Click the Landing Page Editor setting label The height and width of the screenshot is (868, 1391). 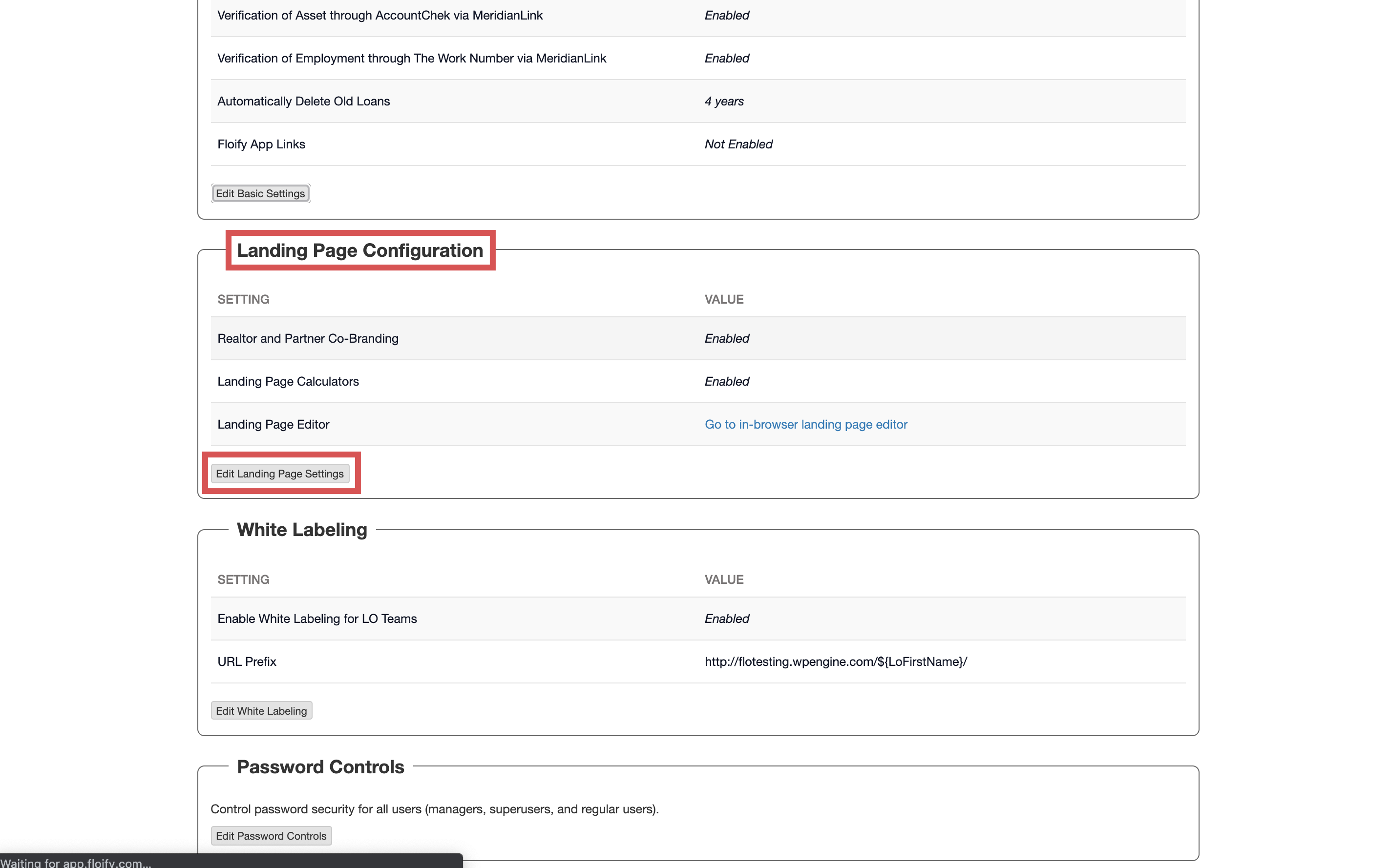(274, 424)
